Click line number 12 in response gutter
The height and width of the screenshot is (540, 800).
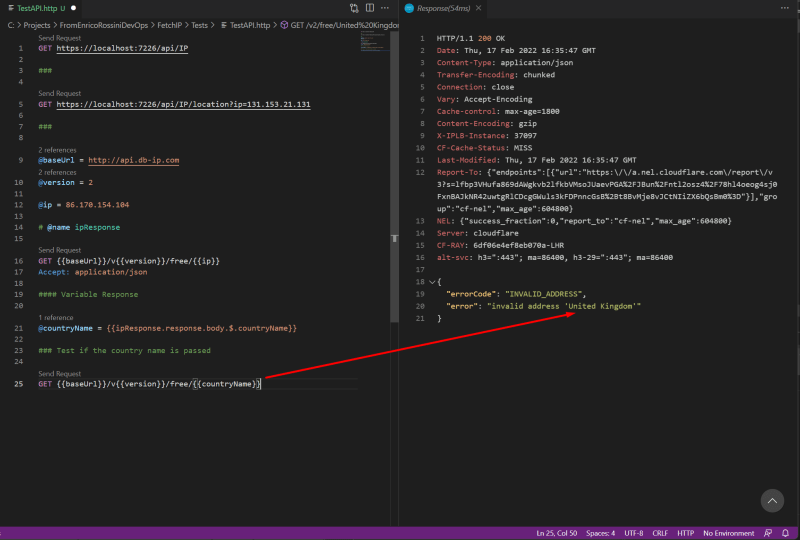coord(420,173)
